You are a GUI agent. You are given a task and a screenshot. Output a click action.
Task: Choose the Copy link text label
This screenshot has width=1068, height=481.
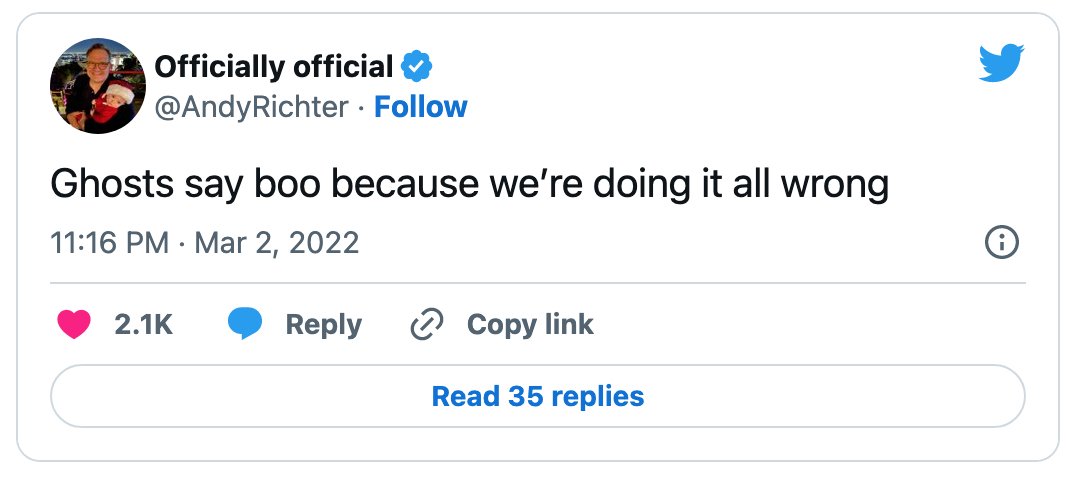[x=530, y=324]
